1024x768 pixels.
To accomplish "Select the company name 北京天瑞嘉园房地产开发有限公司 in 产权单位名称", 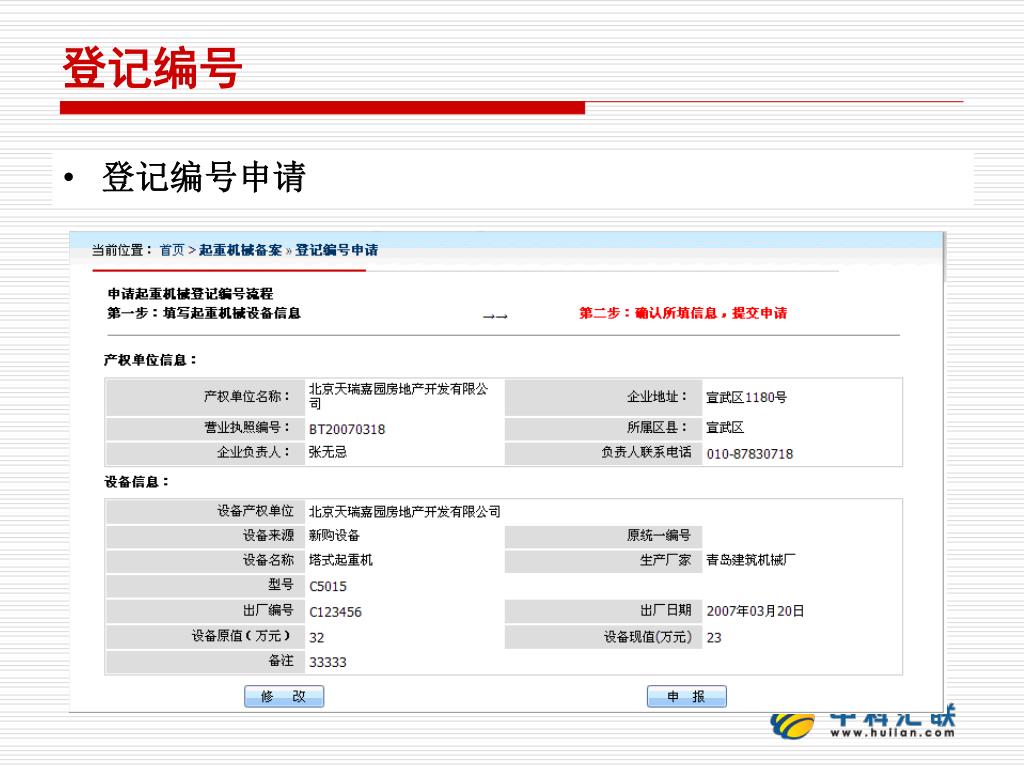I will 398,396.
